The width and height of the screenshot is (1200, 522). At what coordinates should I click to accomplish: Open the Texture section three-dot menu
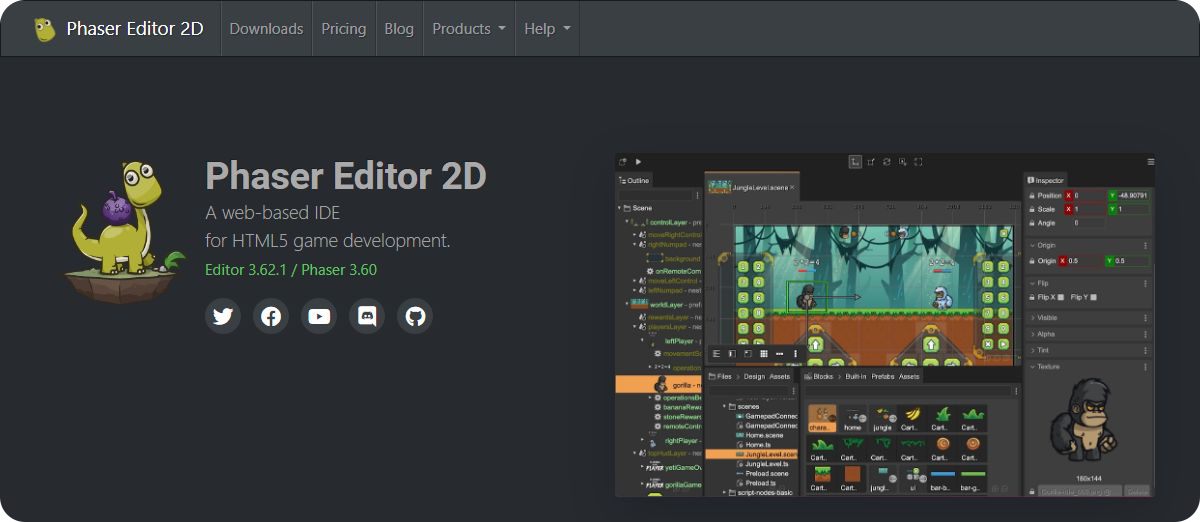tap(1145, 367)
